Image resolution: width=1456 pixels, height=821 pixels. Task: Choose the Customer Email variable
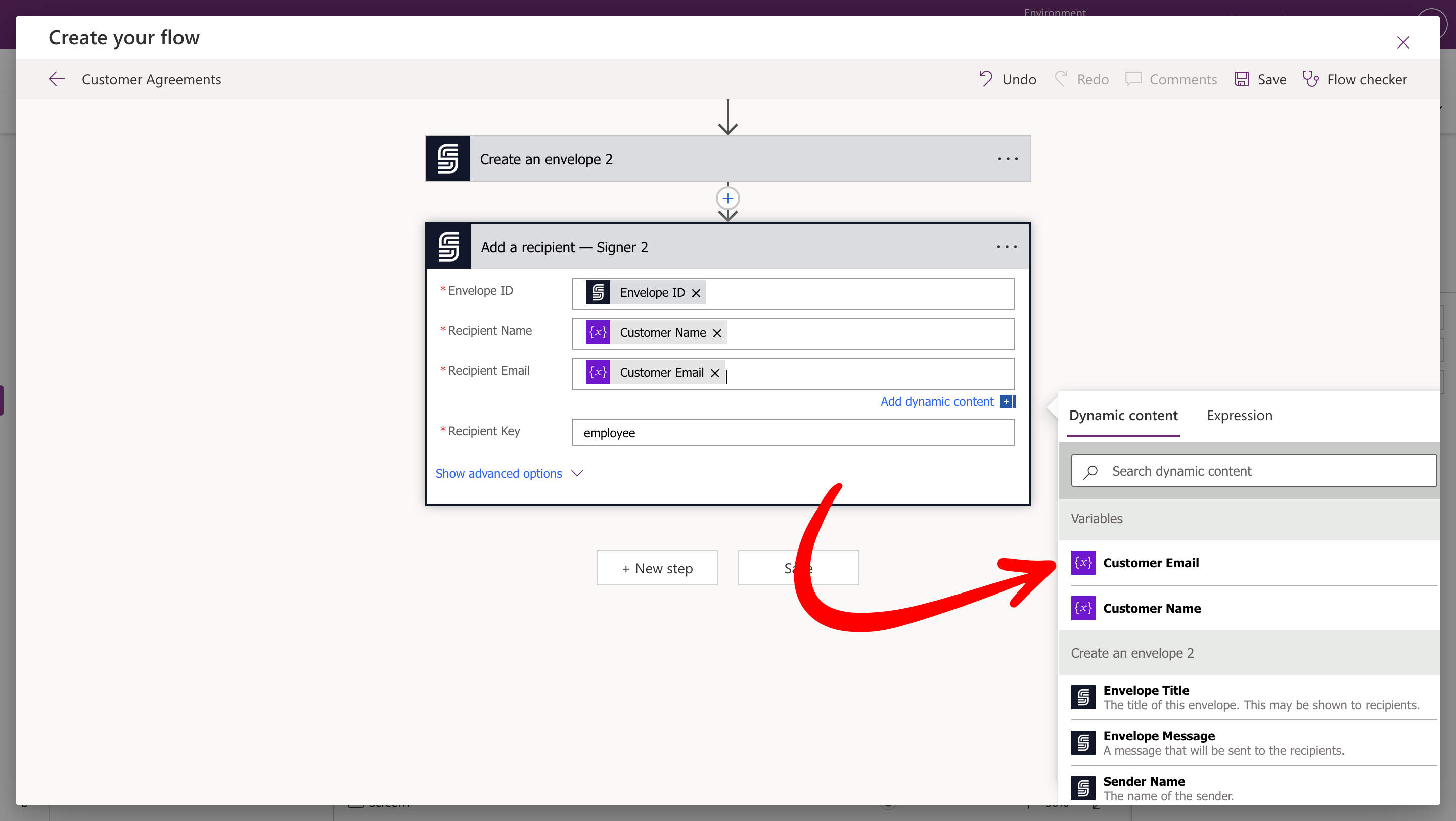click(1150, 563)
